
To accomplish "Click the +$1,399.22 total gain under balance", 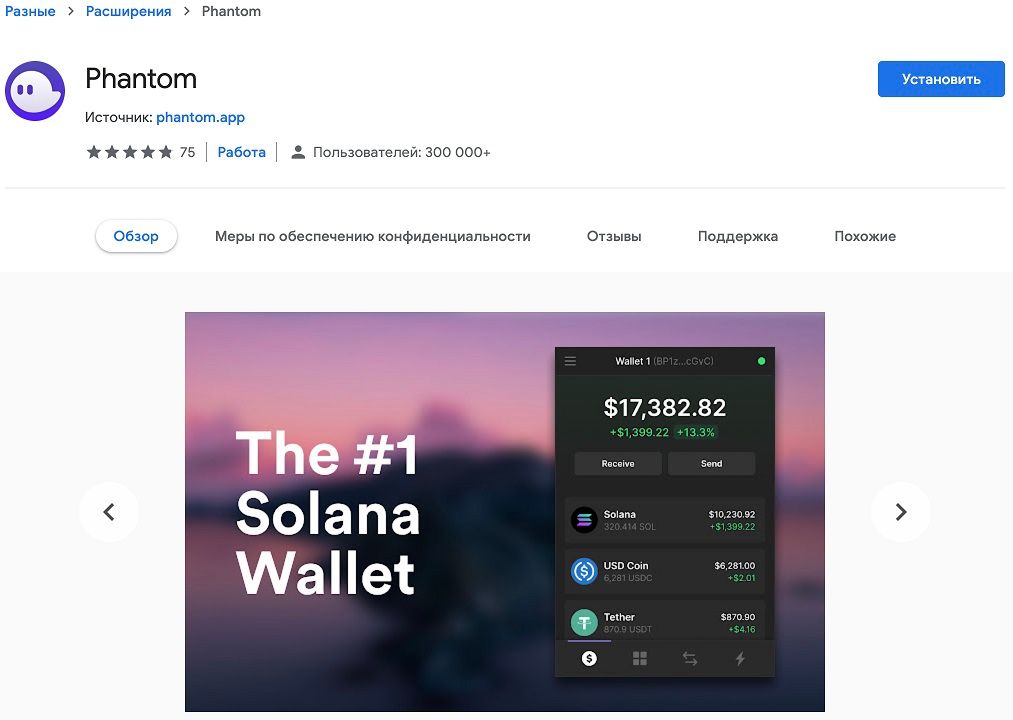I will coord(640,432).
